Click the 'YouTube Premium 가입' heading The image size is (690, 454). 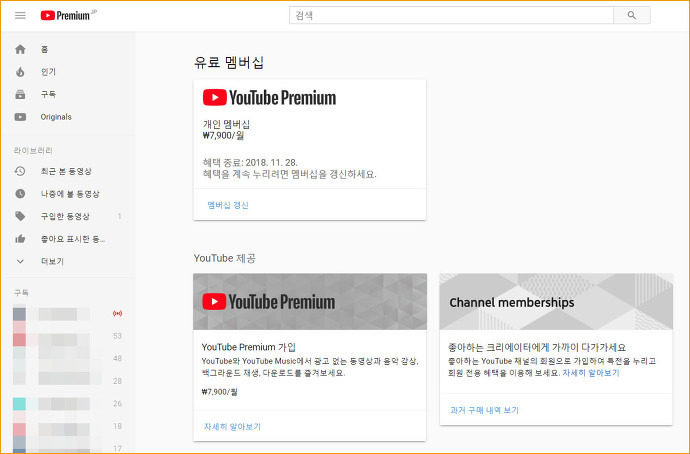[249, 347]
